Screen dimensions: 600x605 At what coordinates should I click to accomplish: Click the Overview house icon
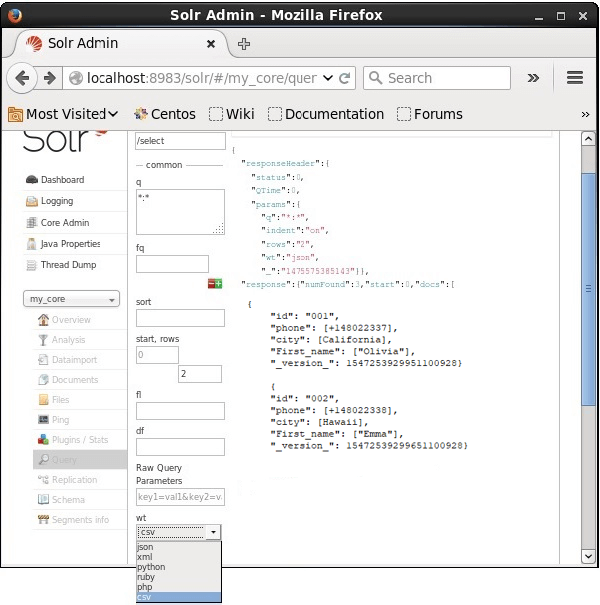pyautogui.click(x=43, y=319)
